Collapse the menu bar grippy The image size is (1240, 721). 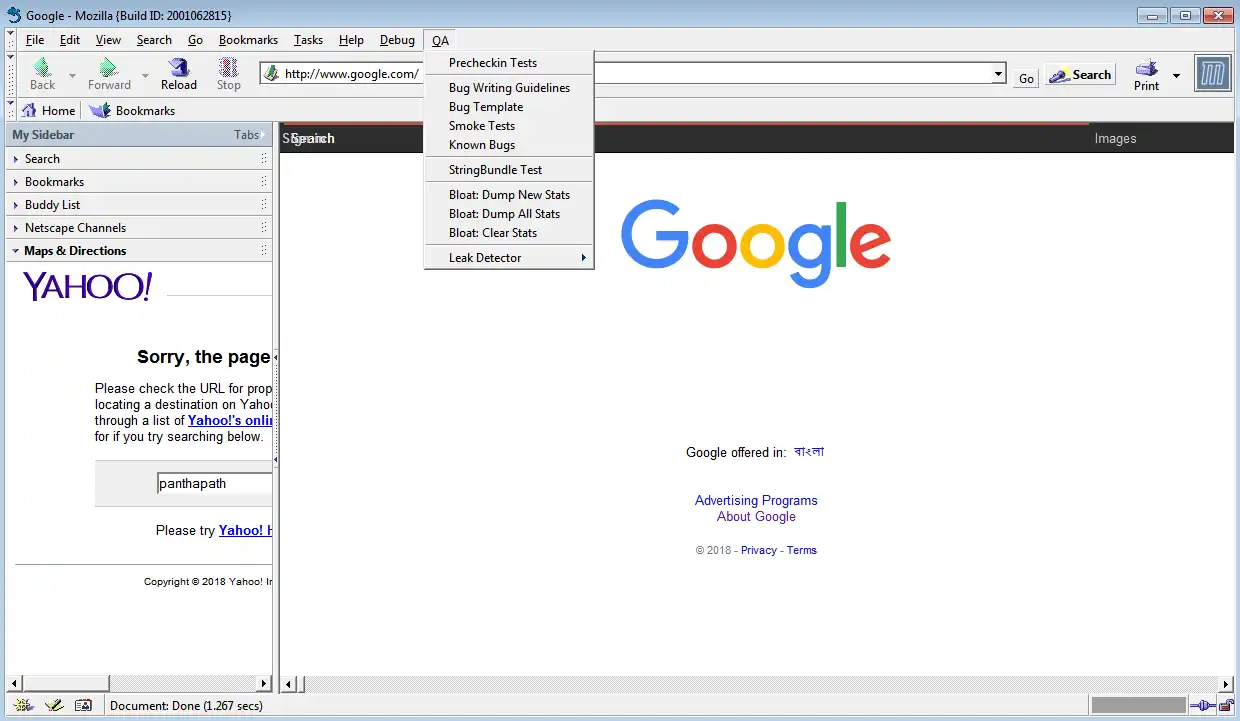coord(10,40)
